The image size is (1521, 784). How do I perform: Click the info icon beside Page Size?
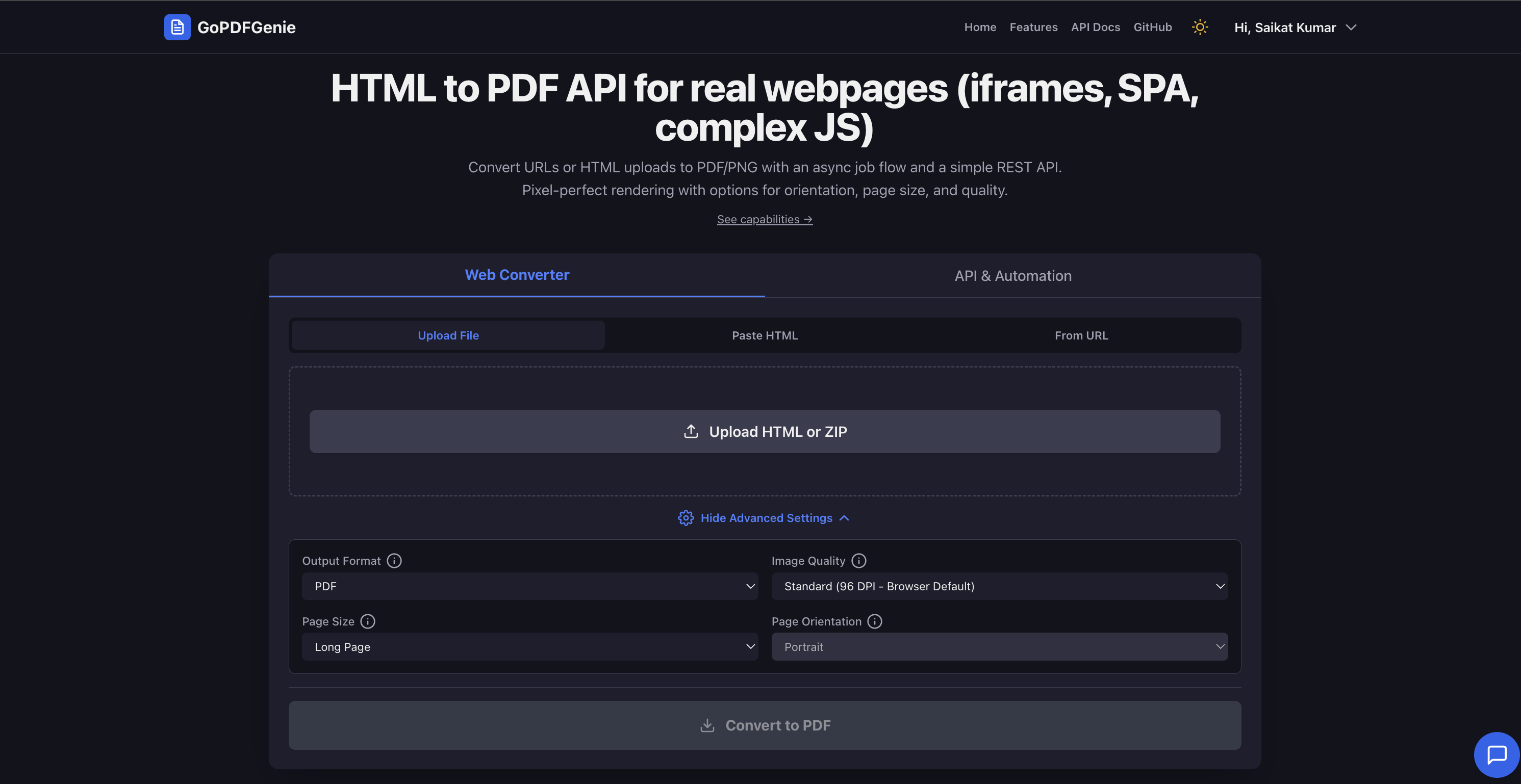pyautogui.click(x=367, y=621)
